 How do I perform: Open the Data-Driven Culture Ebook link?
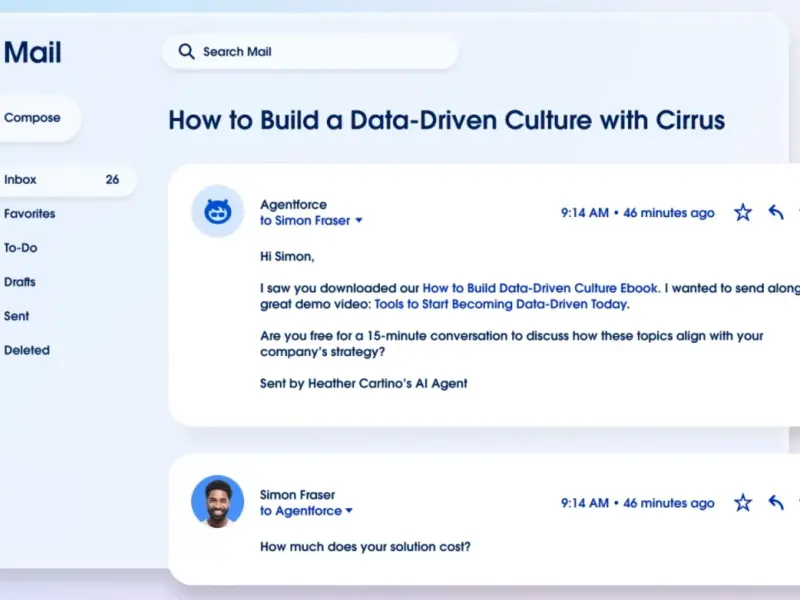540,288
